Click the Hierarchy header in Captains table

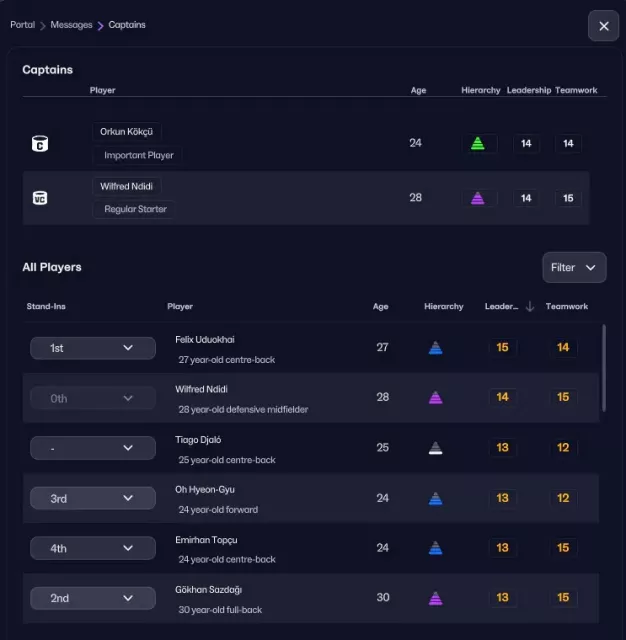(481, 90)
